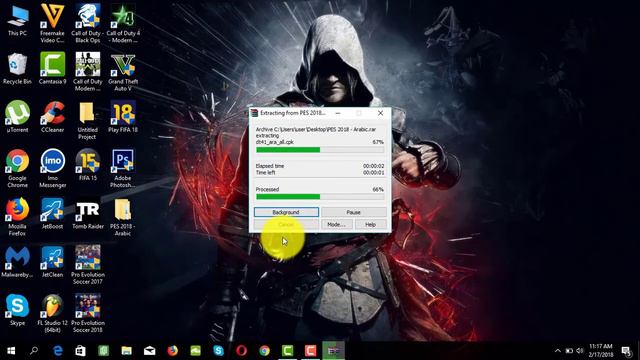Click the battery tray icon
Viewport: 640px width, 360px height.
[x=569, y=351]
